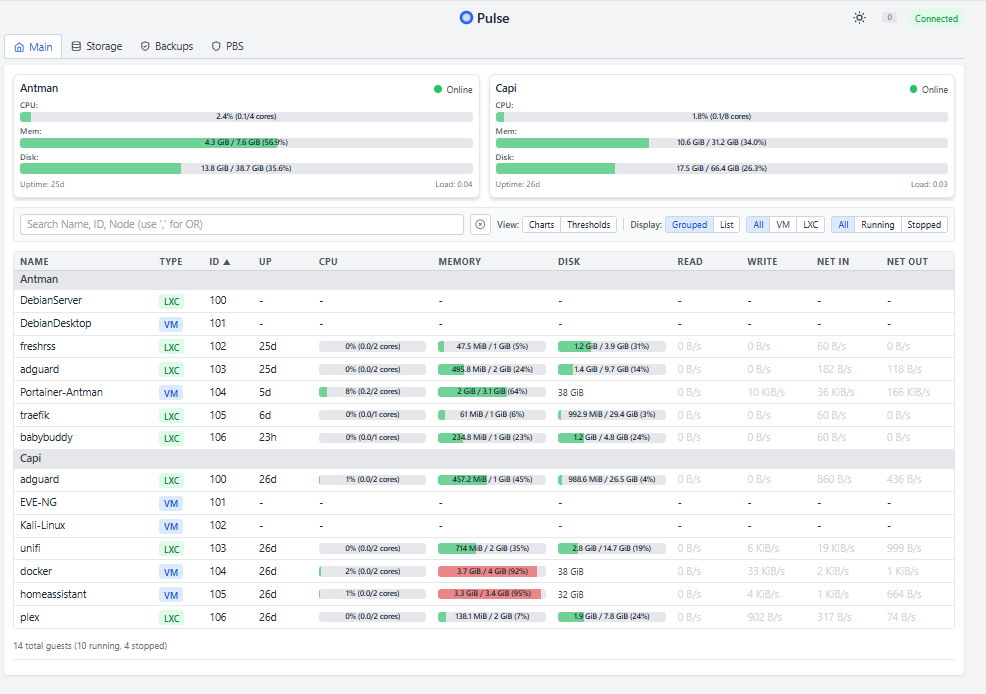Click the Pulse logo icon in header
The height and width of the screenshot is (694, 986).
465,17
